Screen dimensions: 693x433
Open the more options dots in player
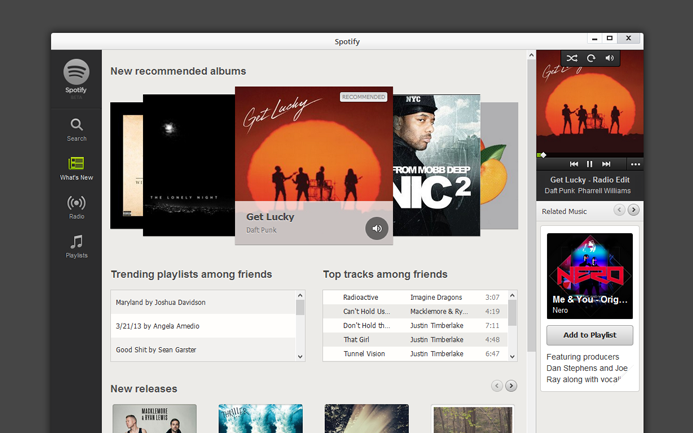pyautogui.click(x=636, y=164)
